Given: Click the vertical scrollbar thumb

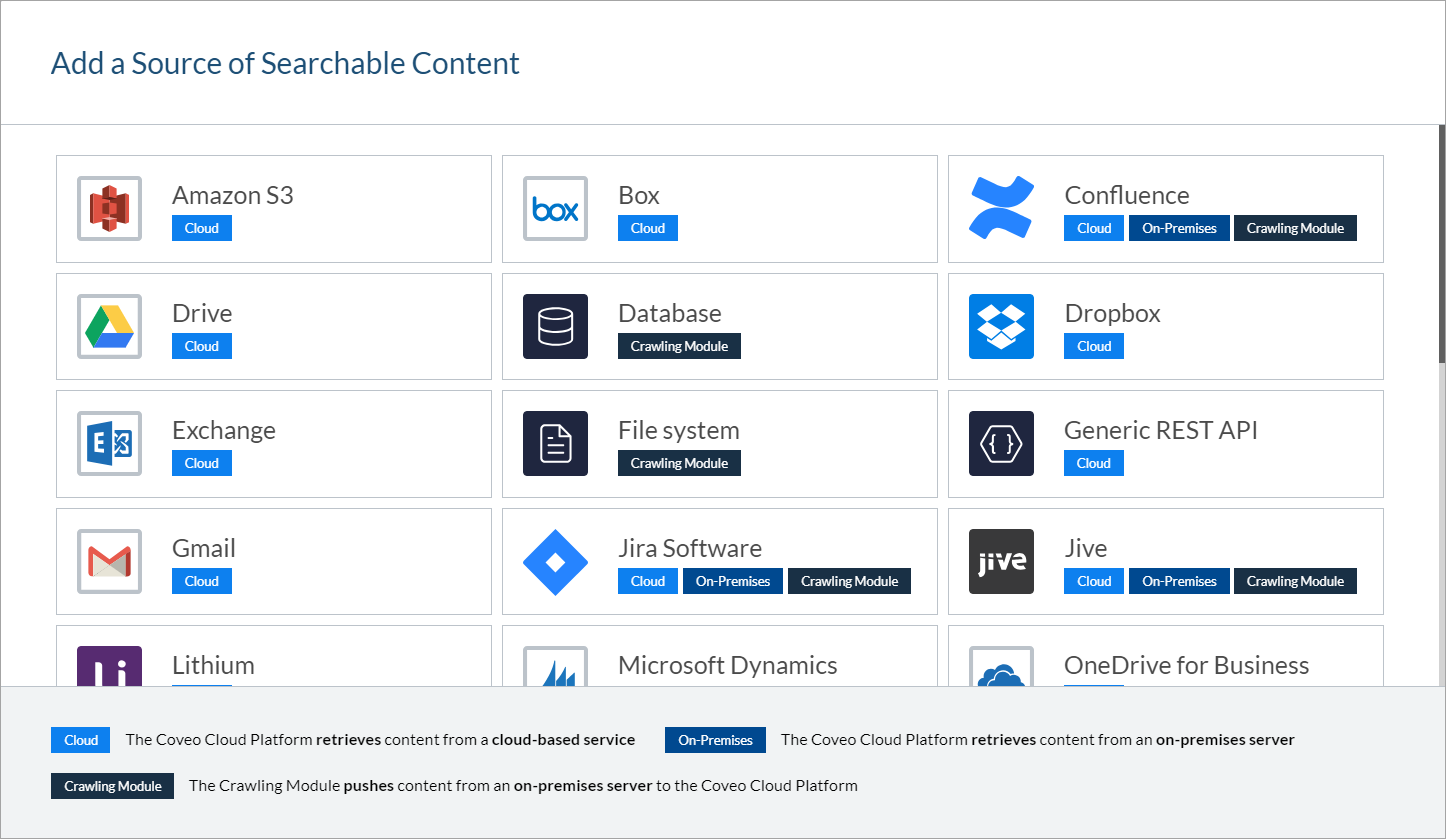Looking at the screenshot, I should click(x=1442, y=244).
